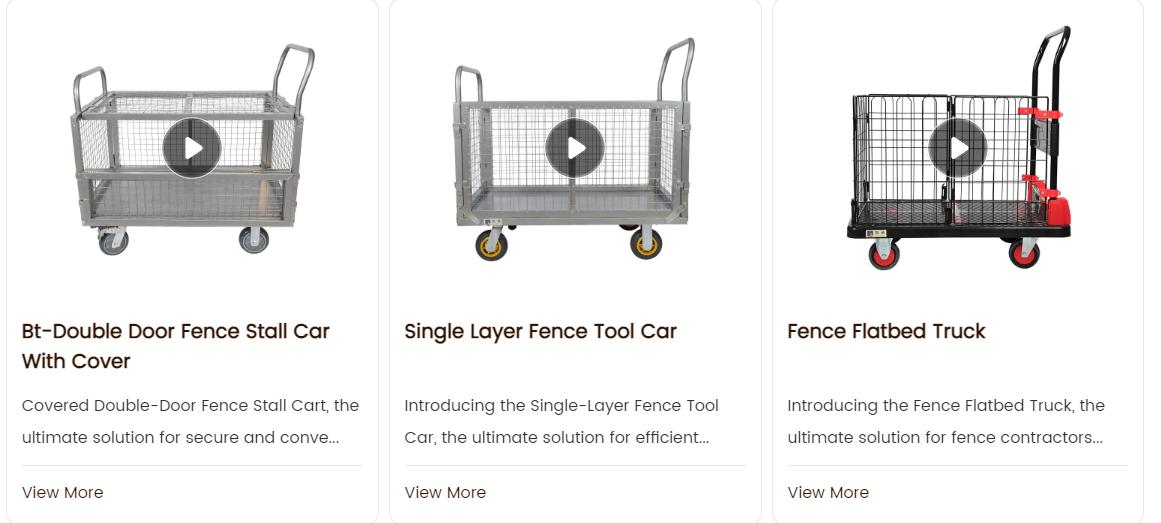Play the Single Layer Fence Tool Car video
Screen dimensions: 1161x523
point(575,148)
